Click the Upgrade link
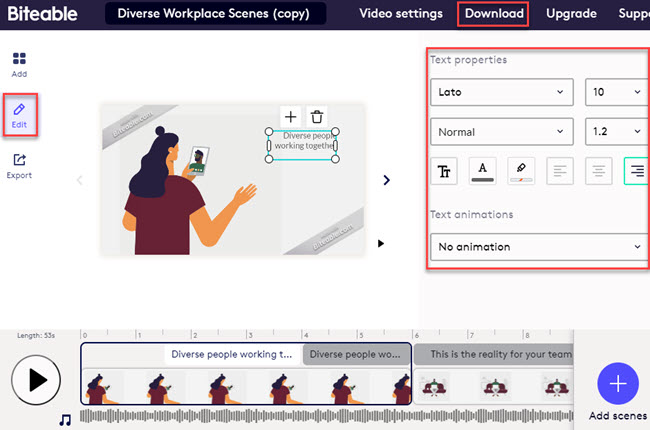 [572, 14]
